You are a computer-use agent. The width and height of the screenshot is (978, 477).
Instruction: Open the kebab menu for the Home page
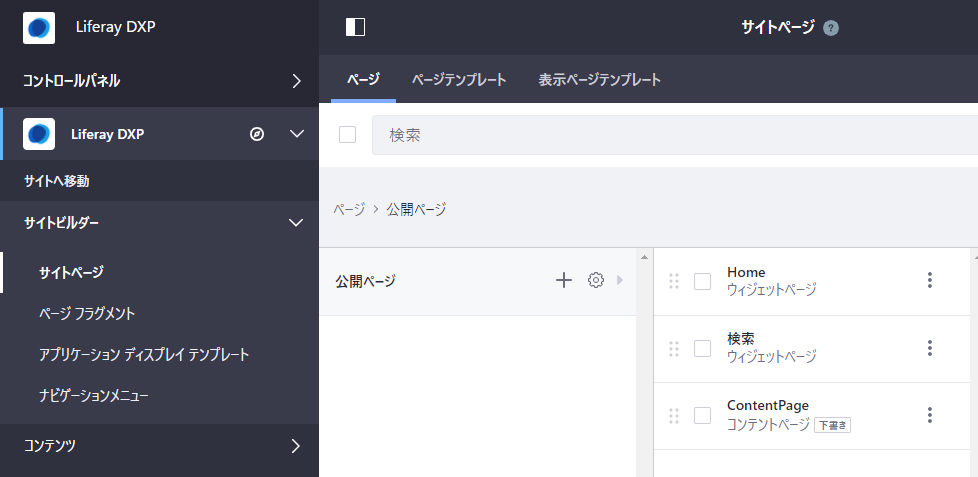point(929,281)
